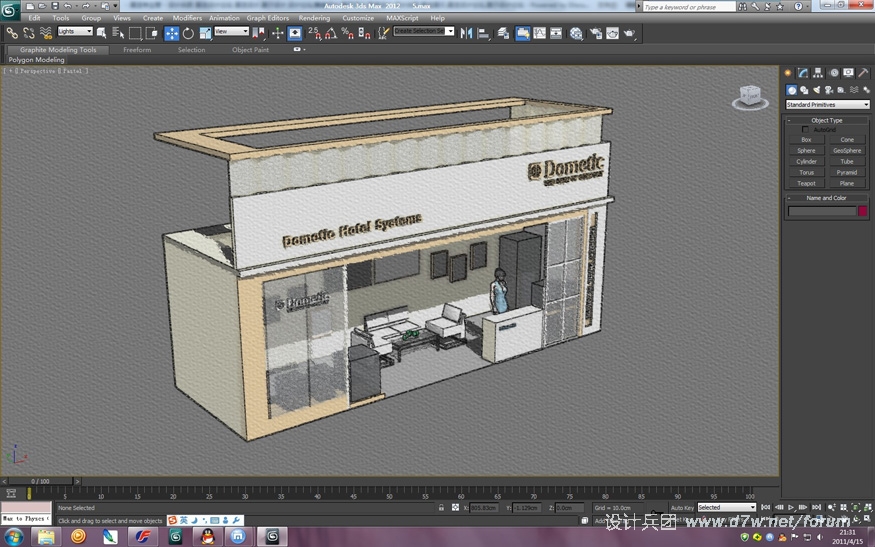This screenshot has width=875, height=547.
Task: Open the object color swatch
Action: [x=863, y=211]
